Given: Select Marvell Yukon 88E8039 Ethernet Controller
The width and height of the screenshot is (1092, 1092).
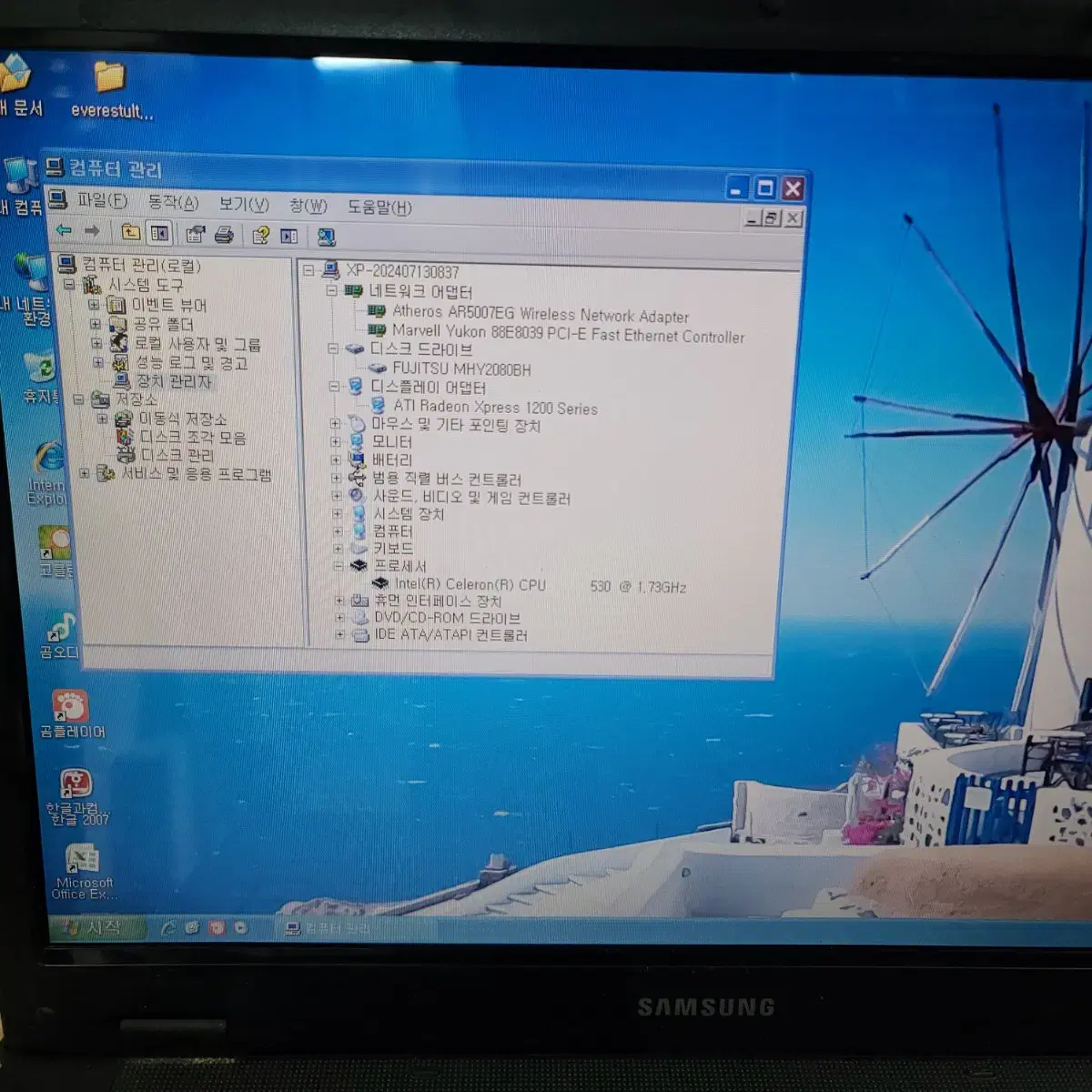Looking at the screenshot, I should (568, 334).
